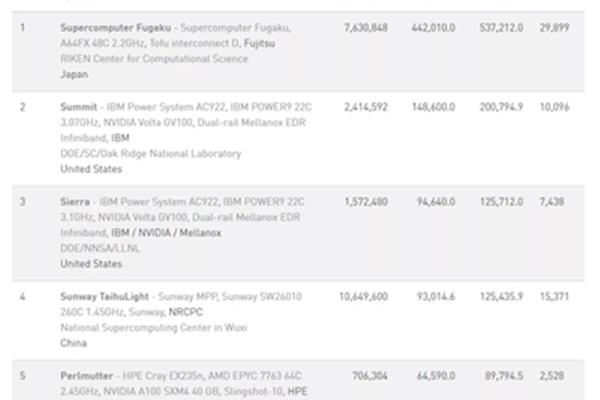Select DOE/SC/Oak Ridge National Laboratory site

(151, 153)
